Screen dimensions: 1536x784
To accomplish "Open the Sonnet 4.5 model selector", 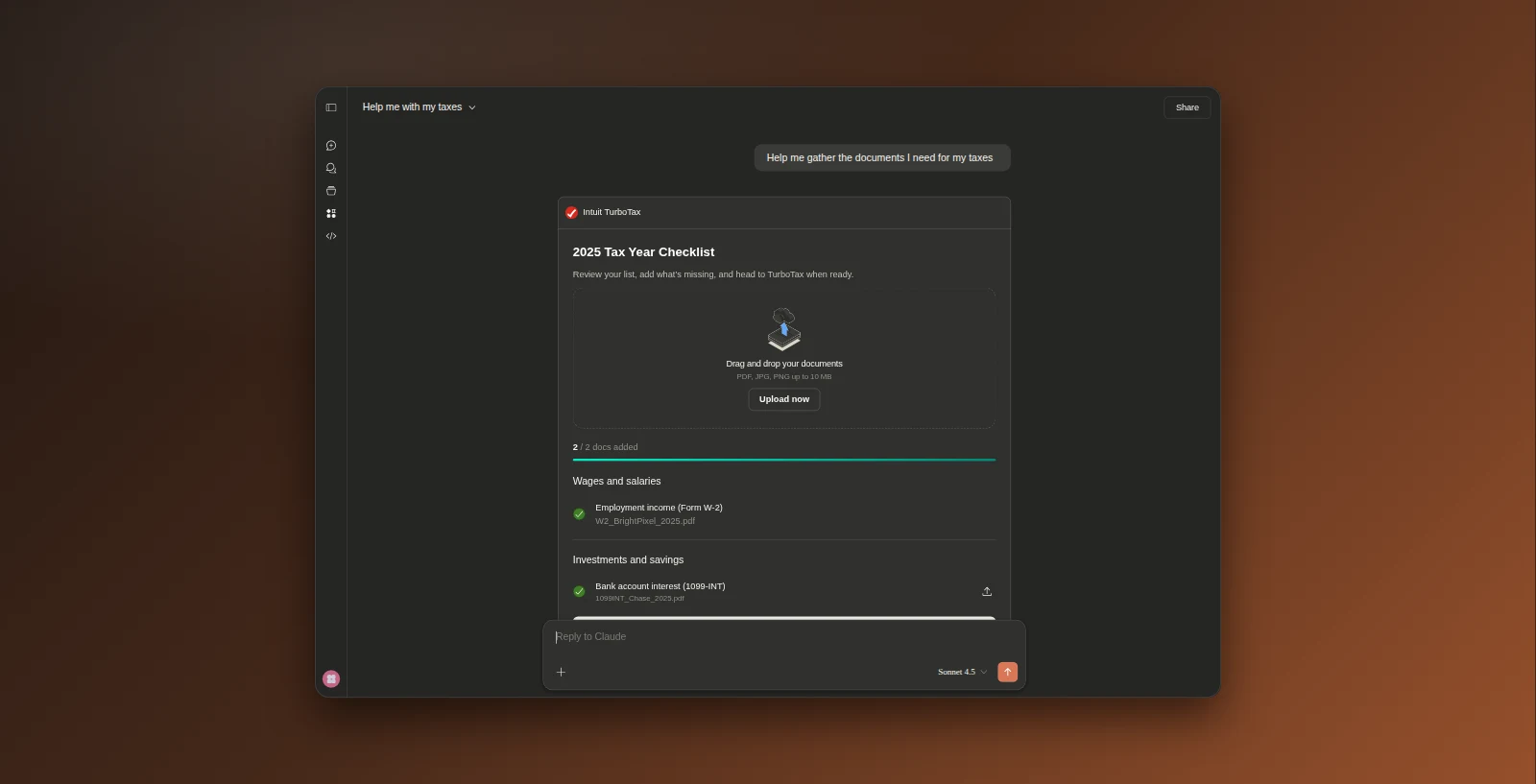I will [962, 672].
